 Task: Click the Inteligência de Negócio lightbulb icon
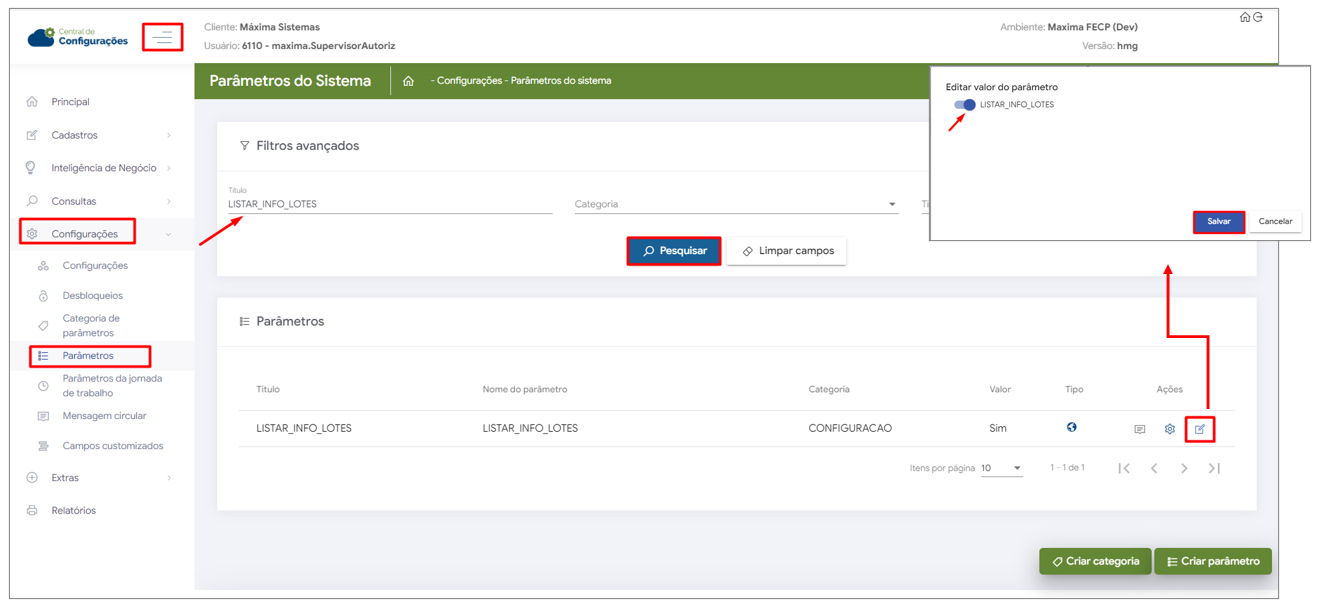point(31,168)
